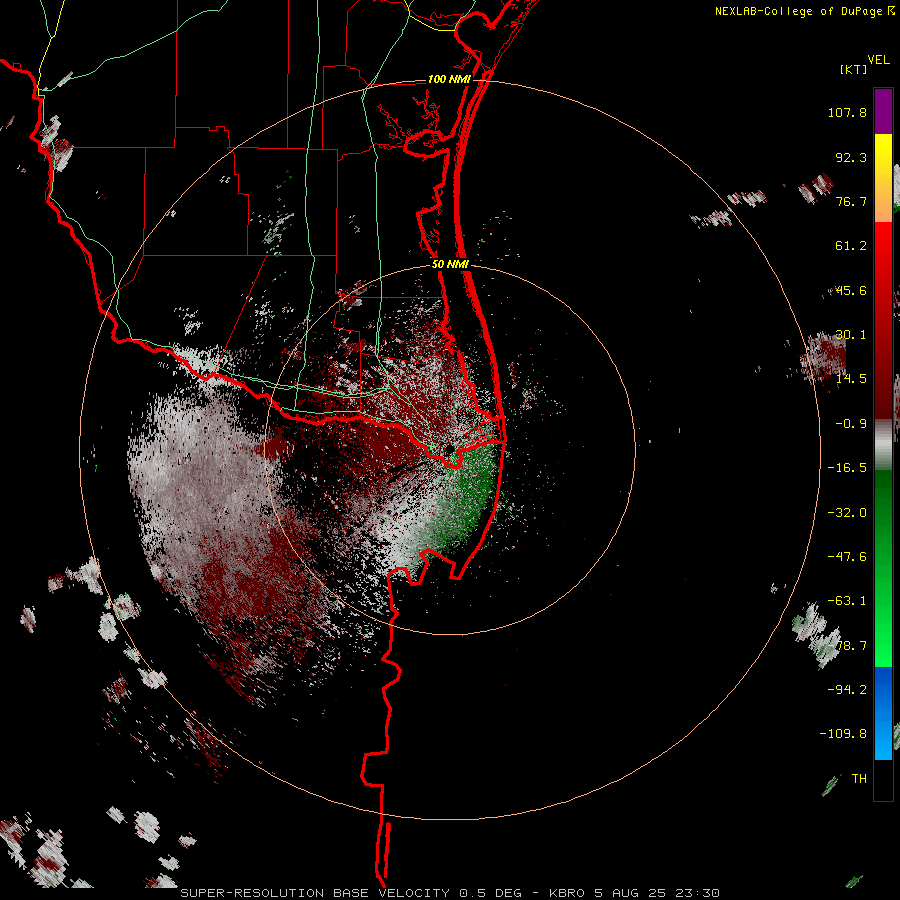The height and width of the screenshot is (900, 900).
Task: Click the [KT] units label
Action: tap(853, 69)
